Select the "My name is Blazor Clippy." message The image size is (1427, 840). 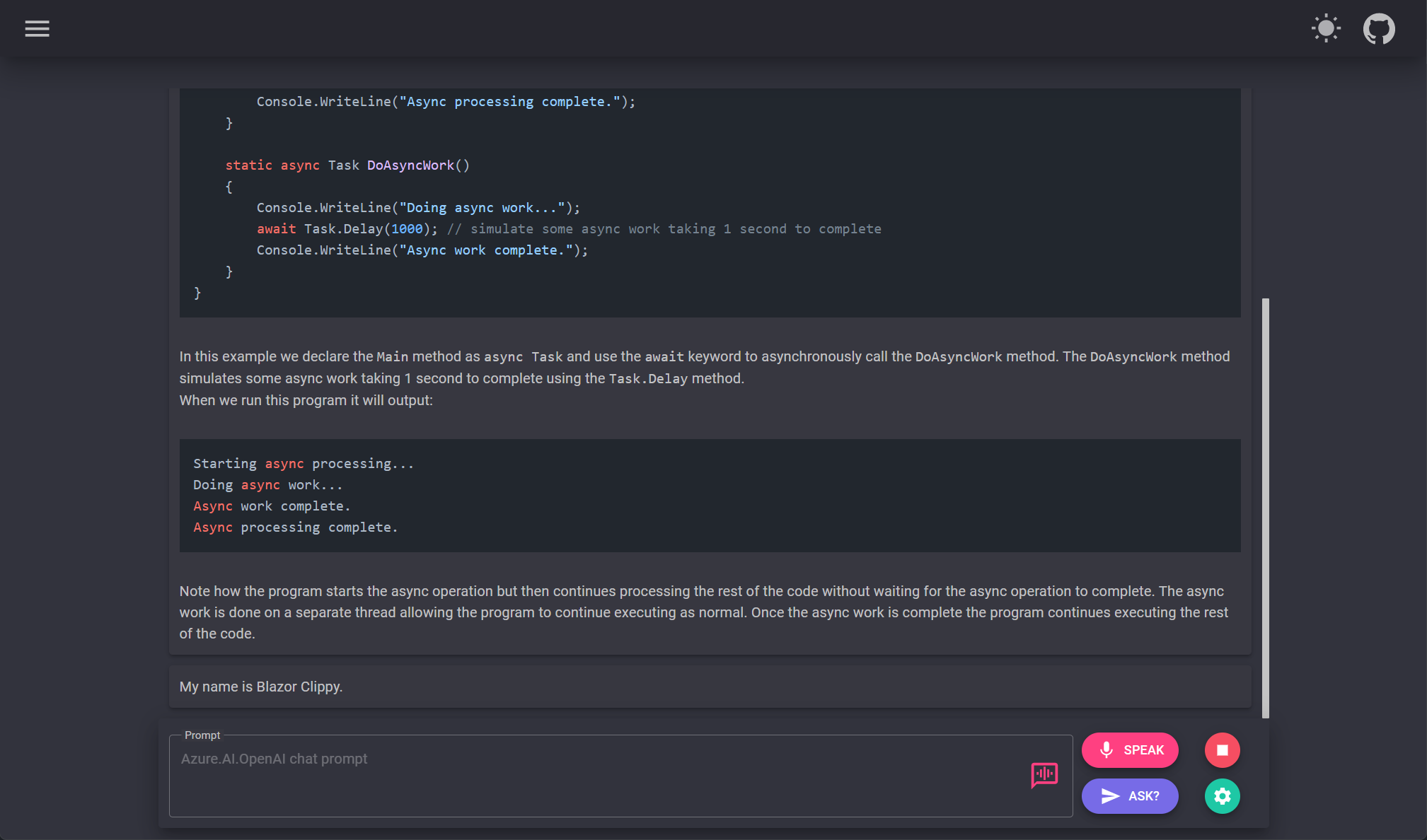[x=261, y=687]
